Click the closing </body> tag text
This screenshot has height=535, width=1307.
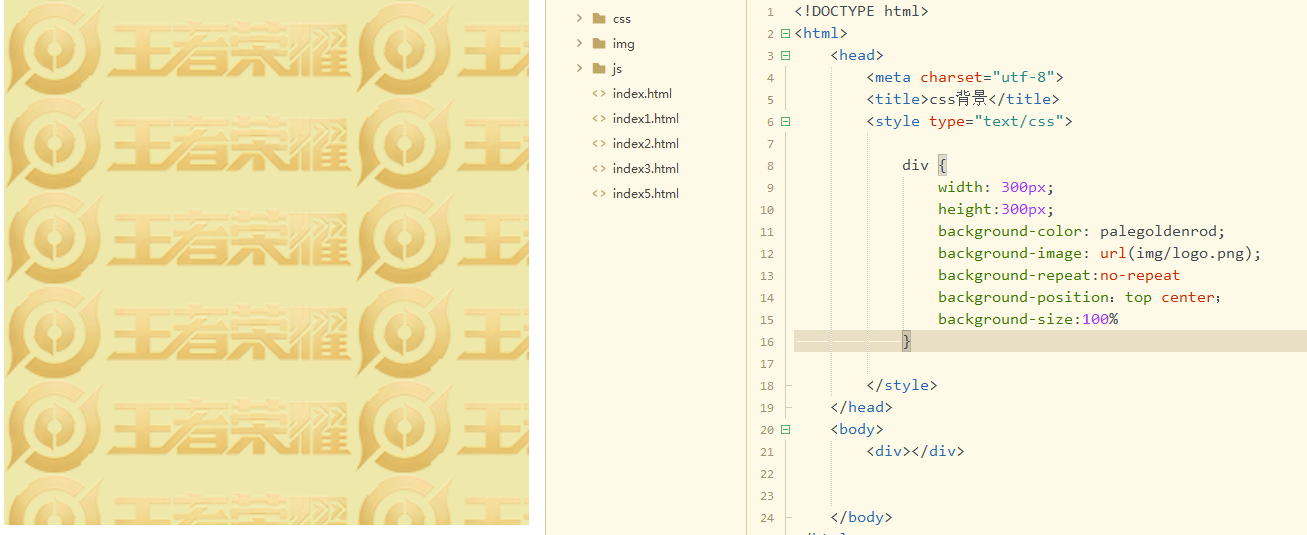(x=861, y=517)
